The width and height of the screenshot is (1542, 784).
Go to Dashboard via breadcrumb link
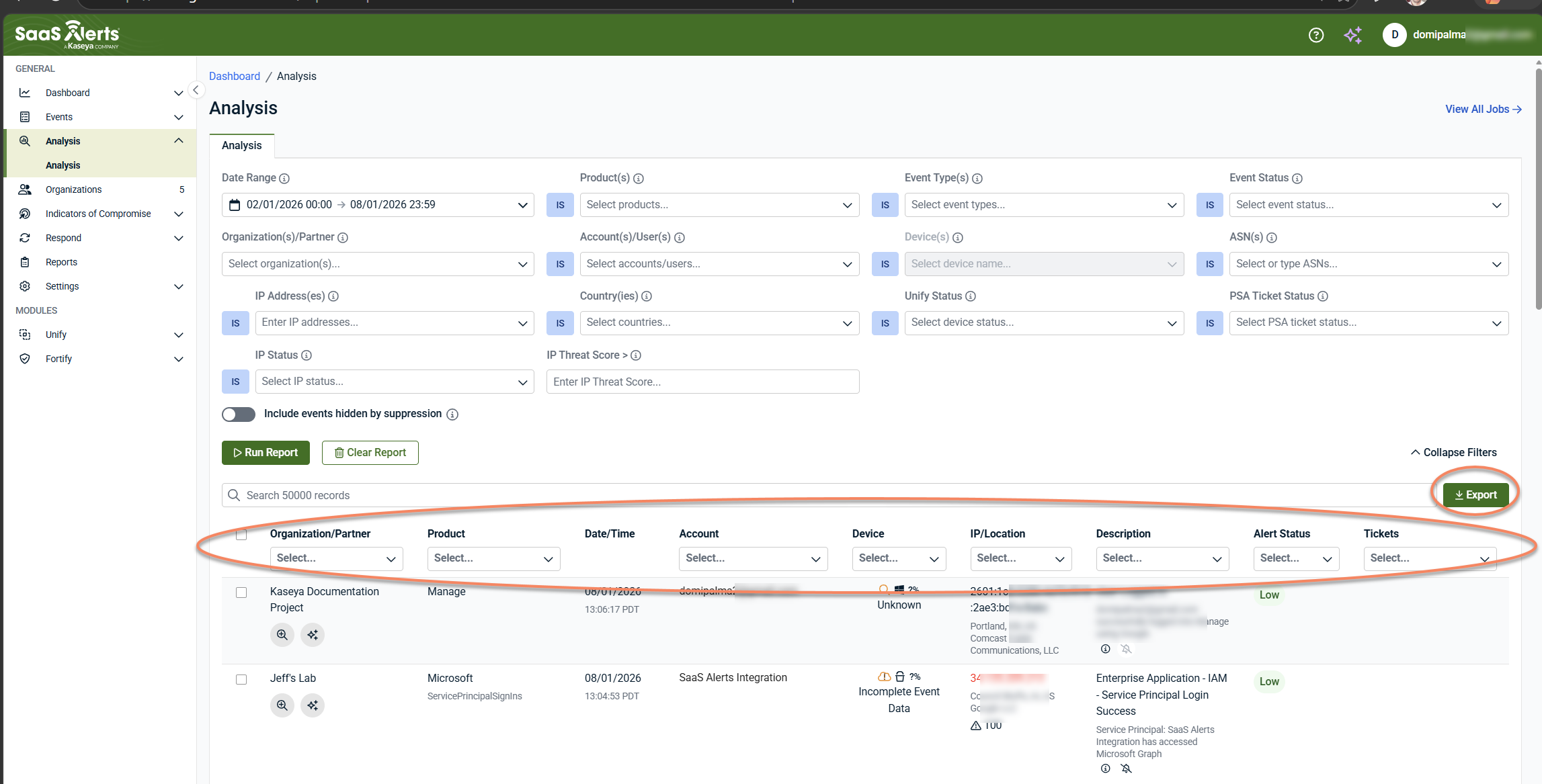tap(235, 77)
